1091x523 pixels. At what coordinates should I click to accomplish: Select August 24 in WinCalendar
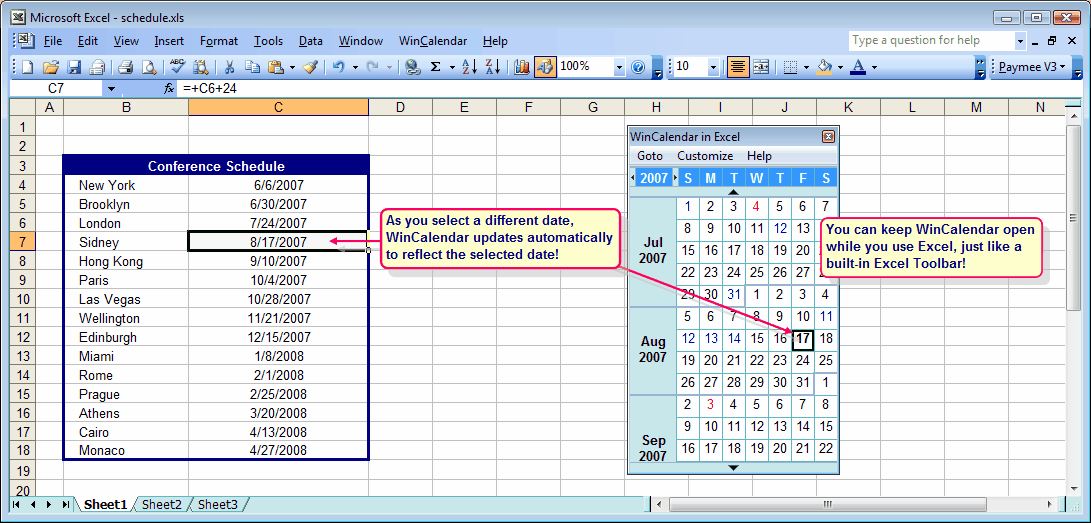pos(803,360)
